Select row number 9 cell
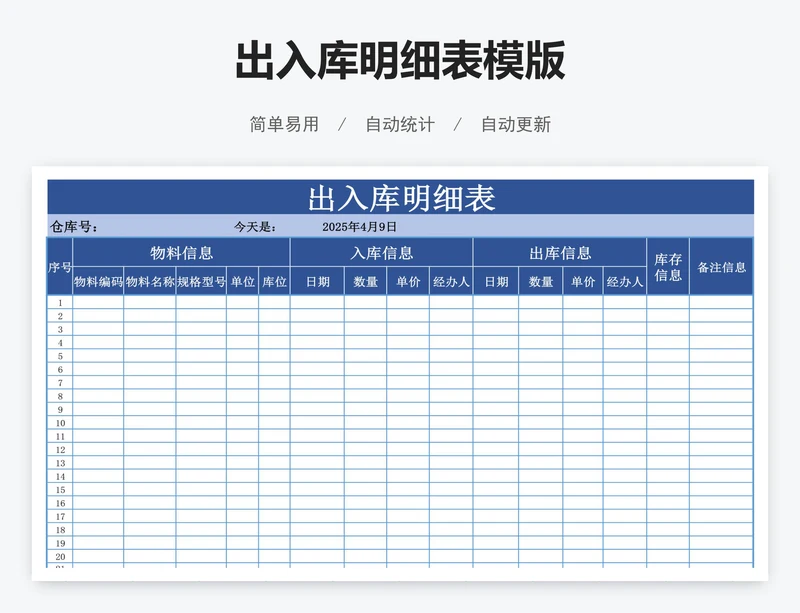Screen dimensions: 800x613 click(60, 409)
